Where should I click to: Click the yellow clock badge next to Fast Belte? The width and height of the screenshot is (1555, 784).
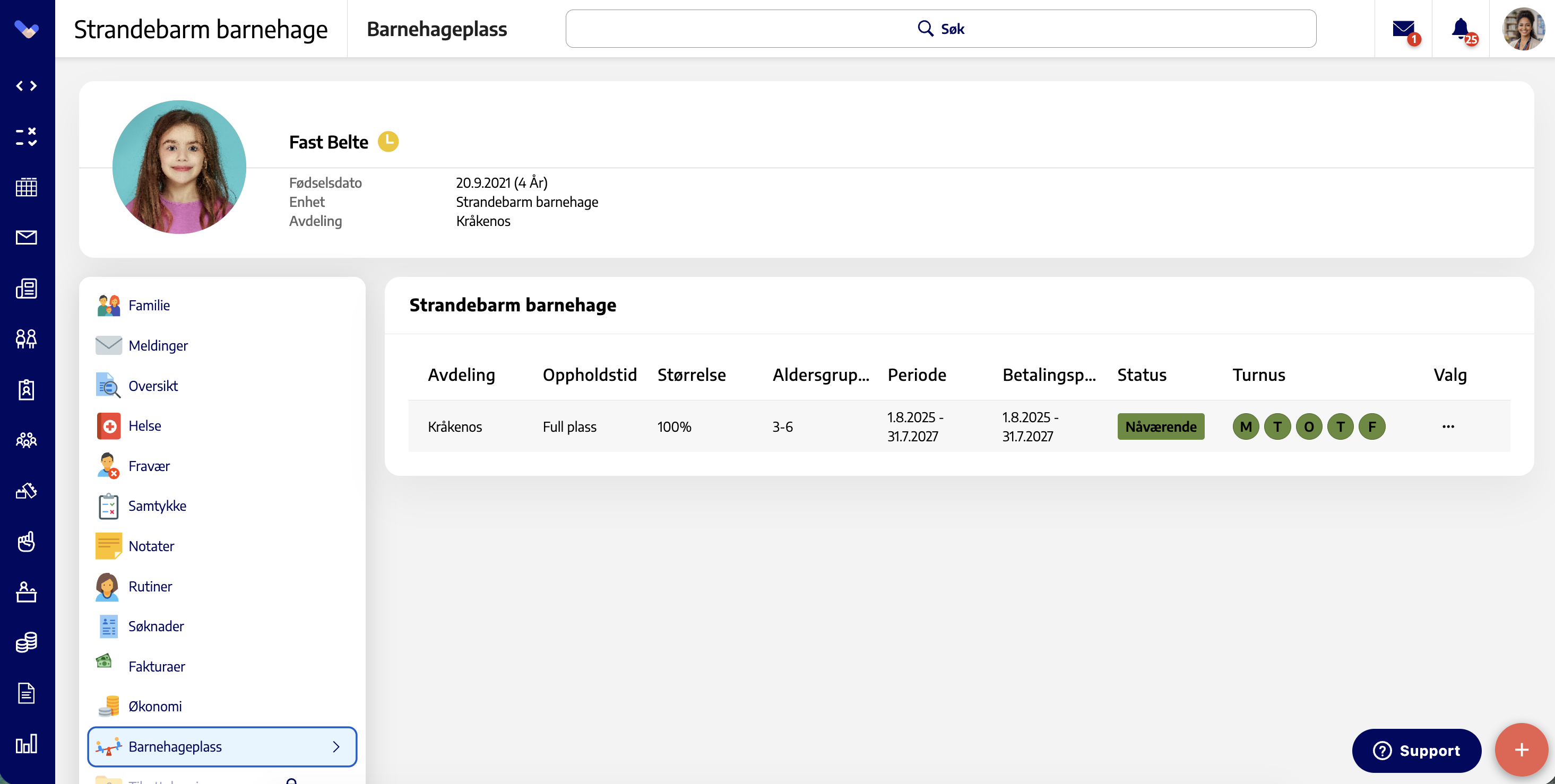(x=388, y=142)
